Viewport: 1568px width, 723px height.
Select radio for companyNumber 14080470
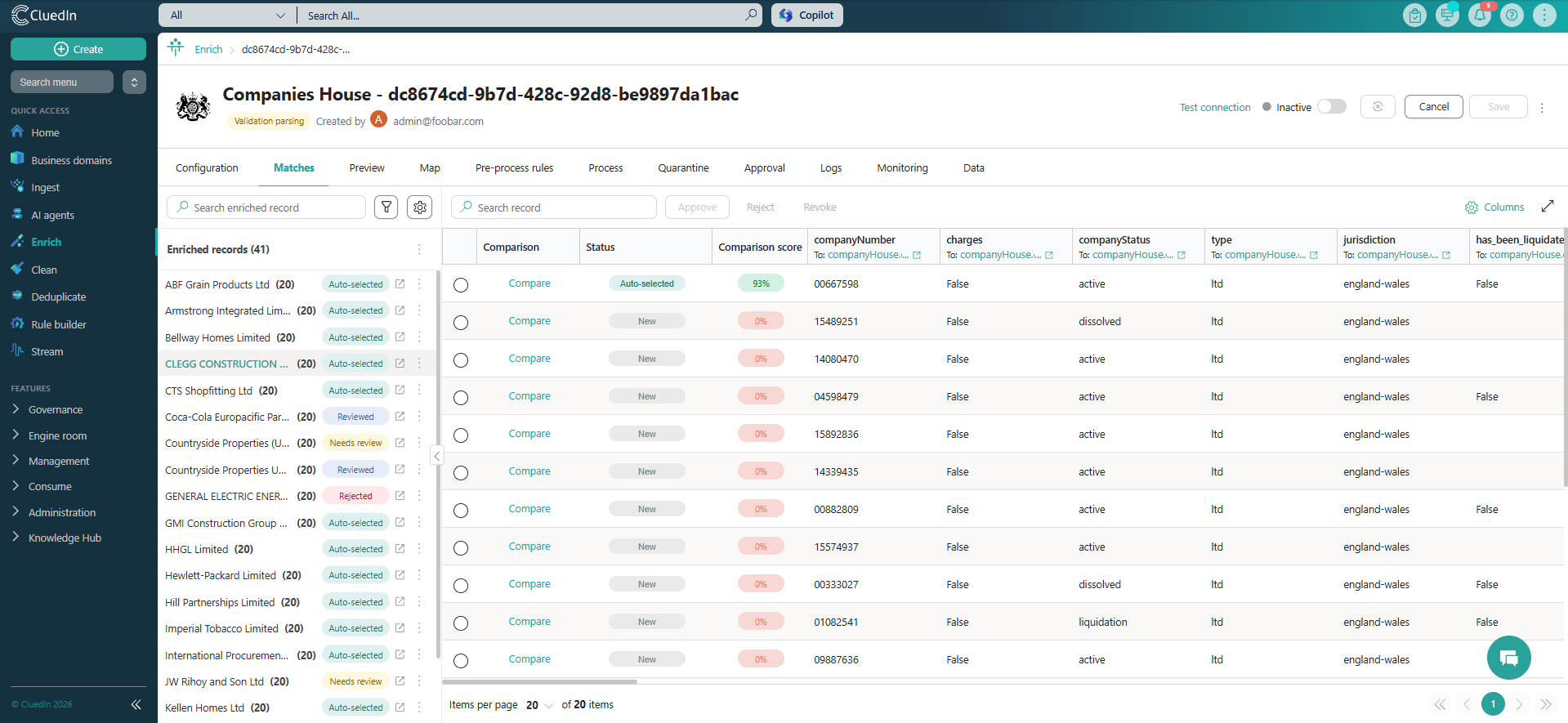[x=461, y=360]
